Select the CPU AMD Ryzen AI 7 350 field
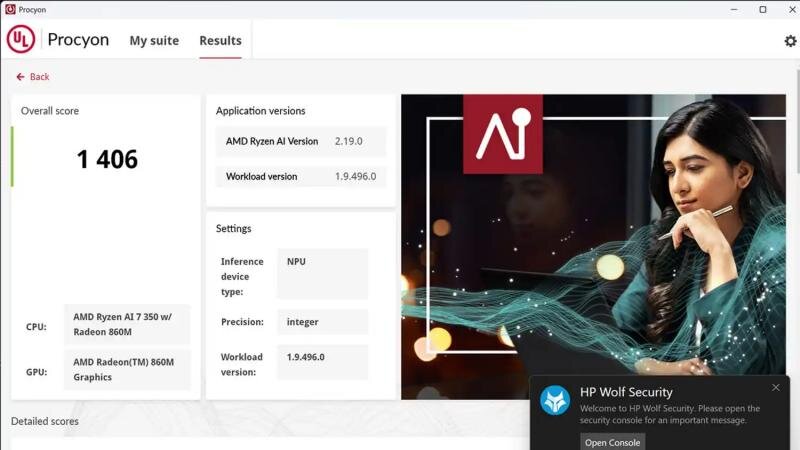This screenshot has height=450, width=800. [127, 323]
